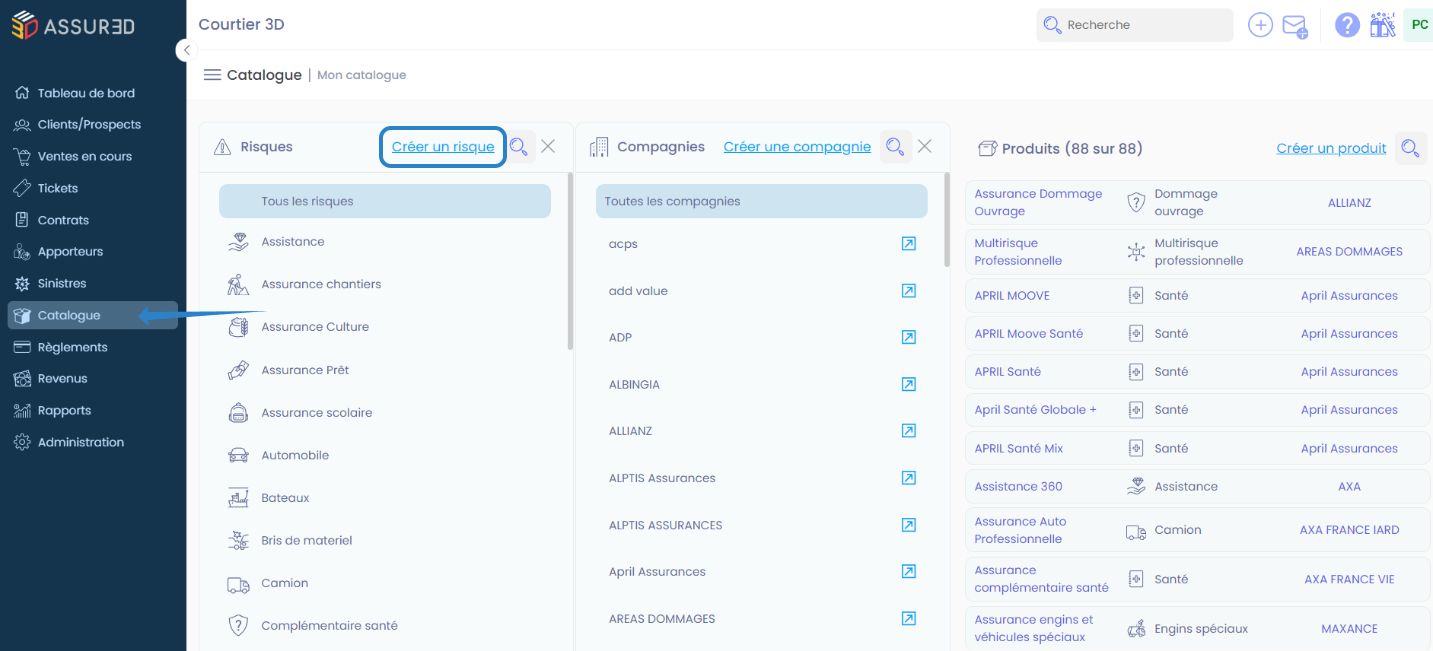Click the Compagnies list scrollbar

point(947,219)
